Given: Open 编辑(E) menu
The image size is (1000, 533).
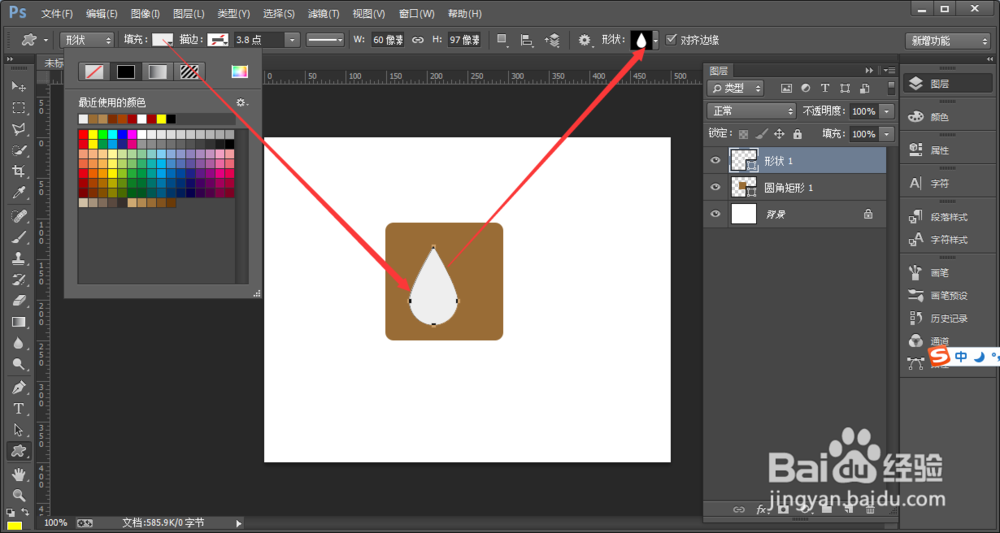Looking at the screenshot, I should 101,13.
